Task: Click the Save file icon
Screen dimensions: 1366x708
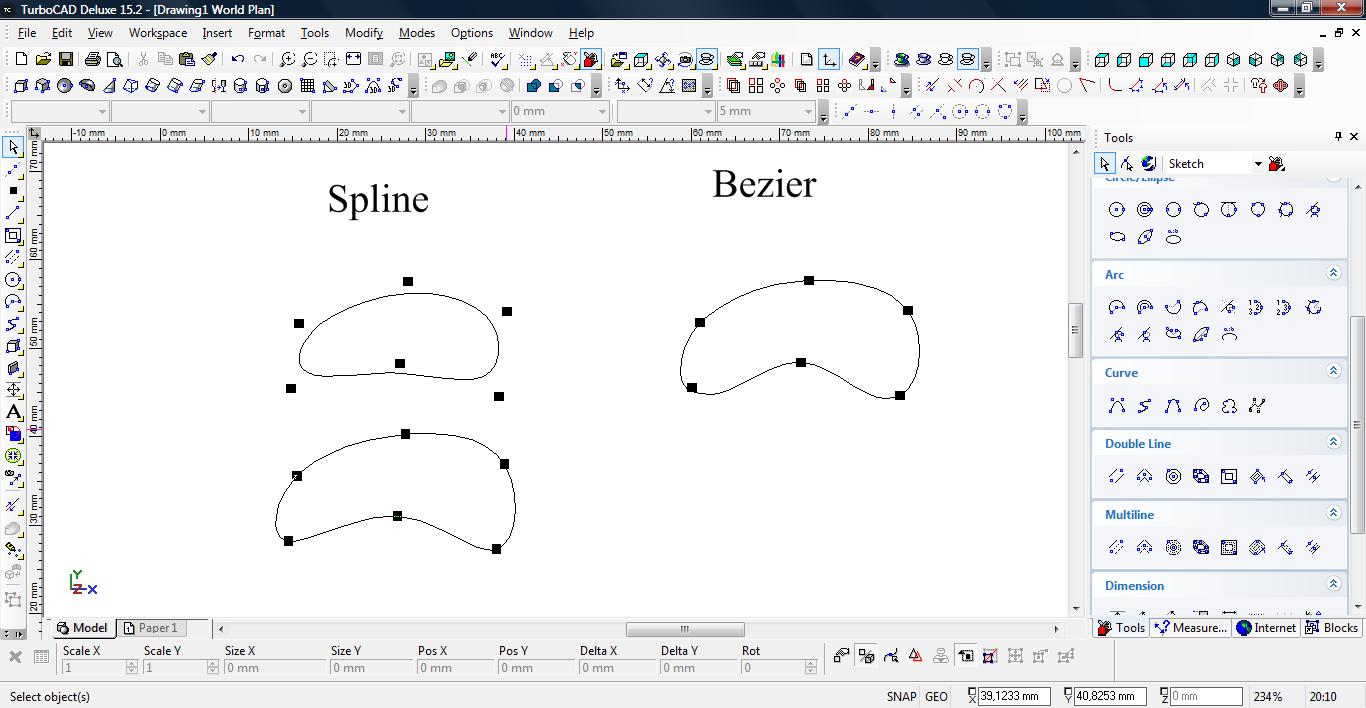Action: pos(64,60)
